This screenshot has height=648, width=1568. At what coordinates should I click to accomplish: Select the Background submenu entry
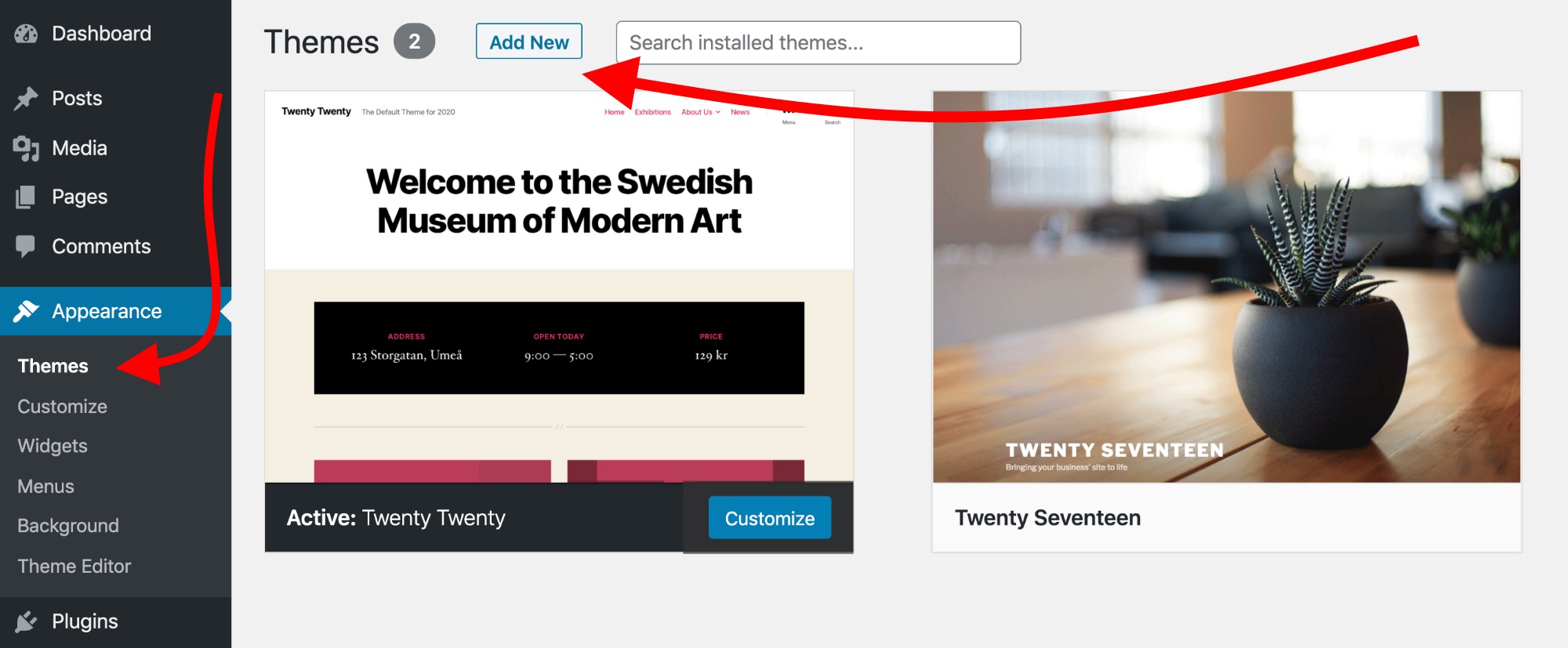click(68, 526)
